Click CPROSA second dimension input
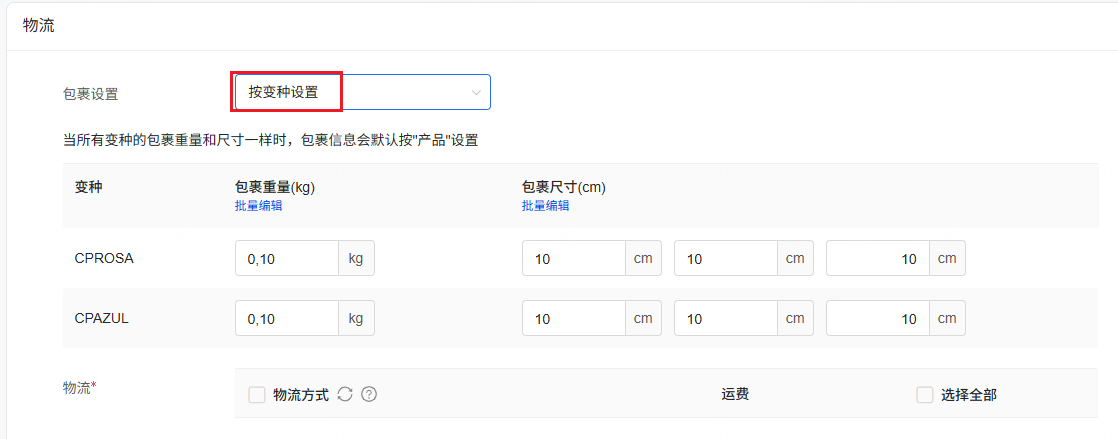Image resolution: width=1118 pixels, height=439 pixels. [726, 259]
